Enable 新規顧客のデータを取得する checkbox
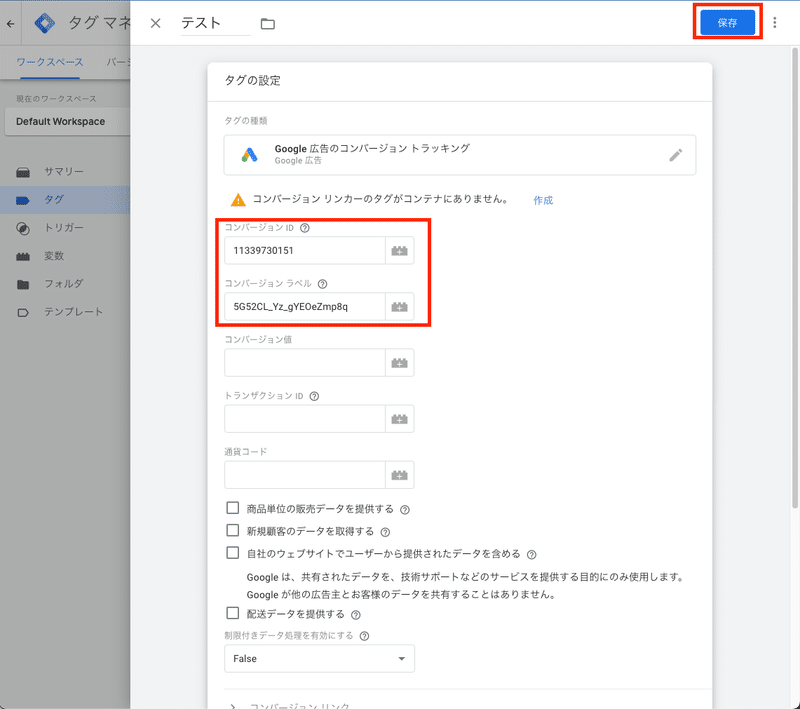This screenshot has width=800, height=709. (x=233, y=530)
